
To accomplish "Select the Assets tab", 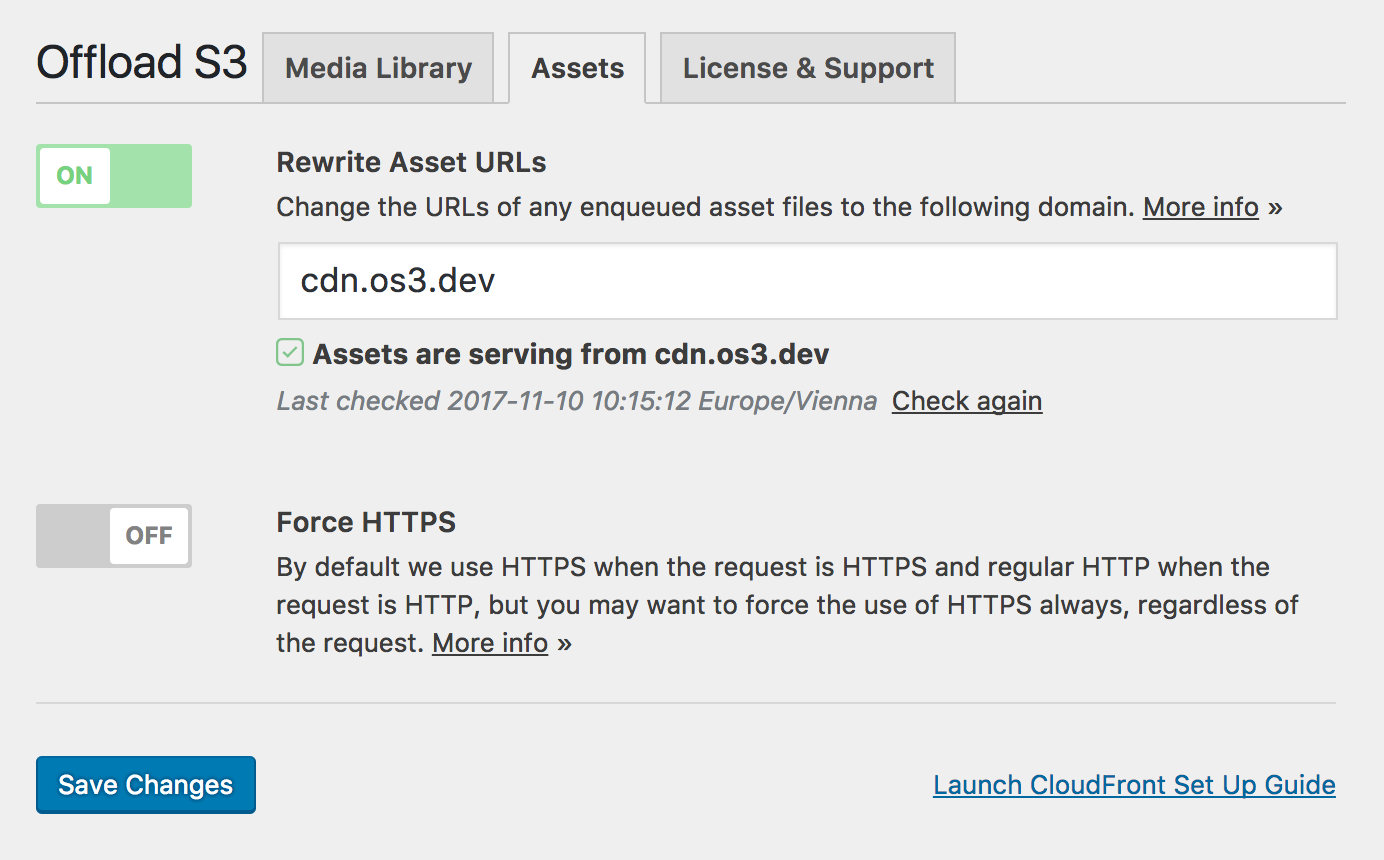I will (577, 68).
